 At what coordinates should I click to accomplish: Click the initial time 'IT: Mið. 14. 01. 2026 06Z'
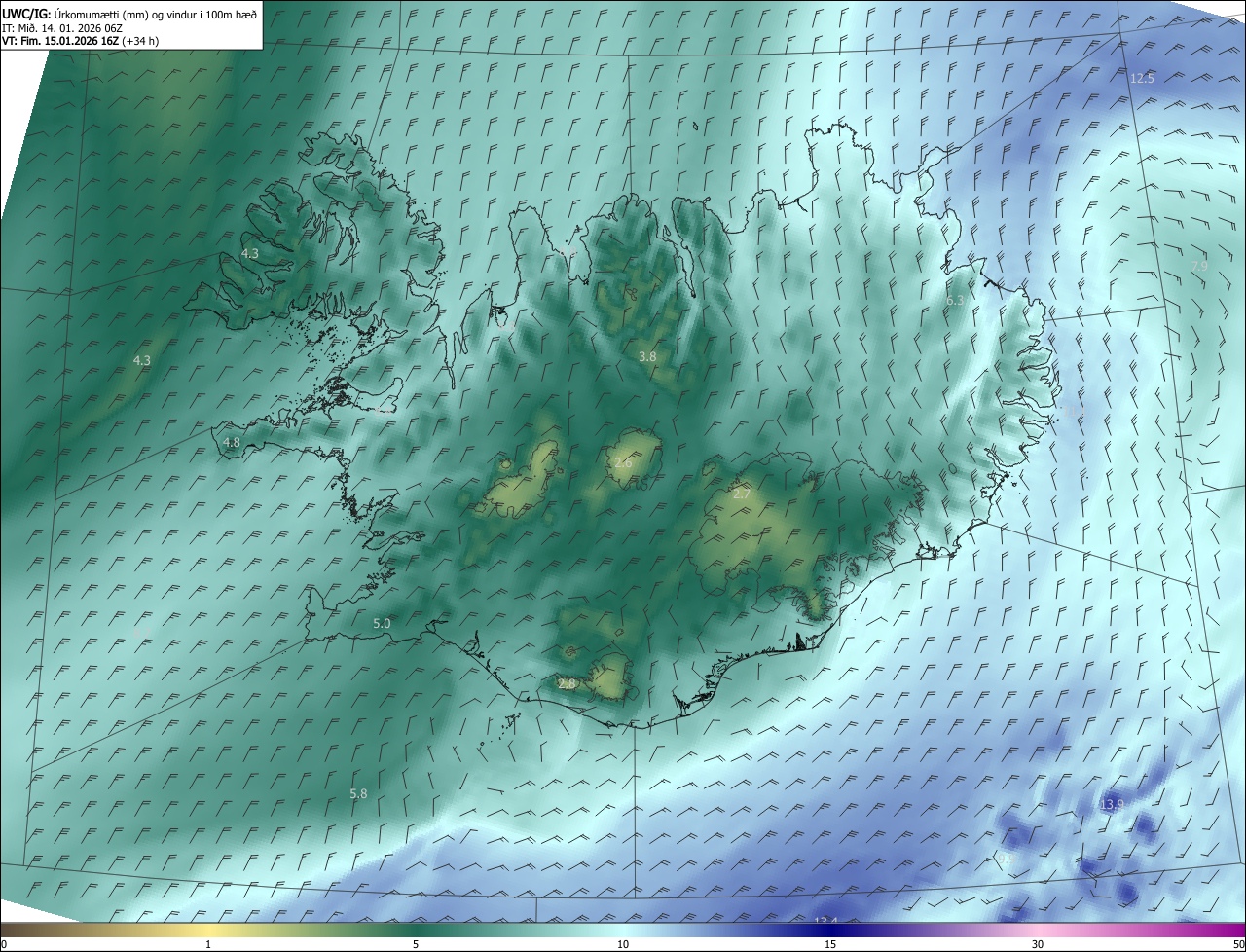(x=62, y=27)
